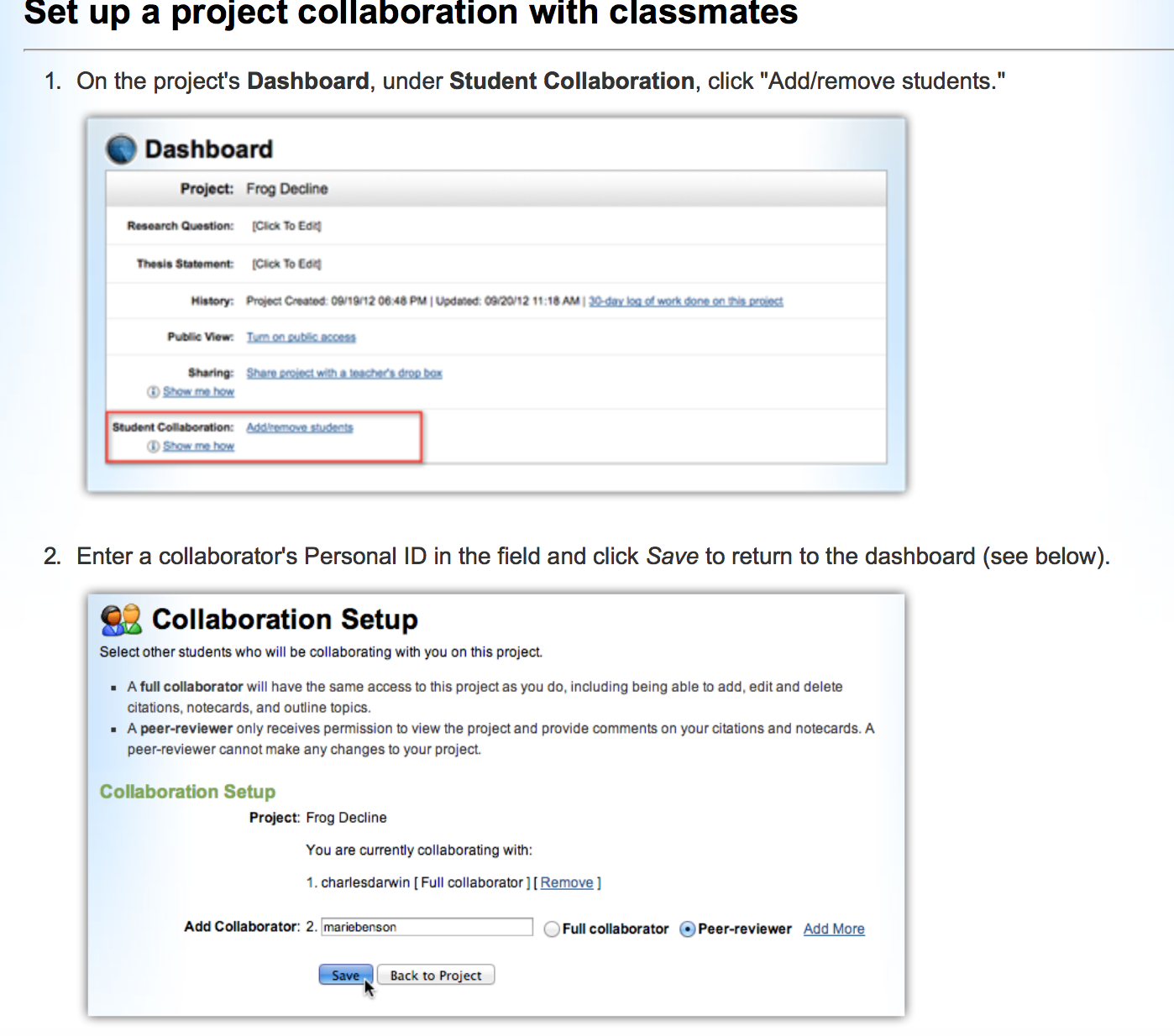Screen dimensions: 1174x1036
Task: Click "Show me how" under Student Collaboration
Action: coord(198,446)
